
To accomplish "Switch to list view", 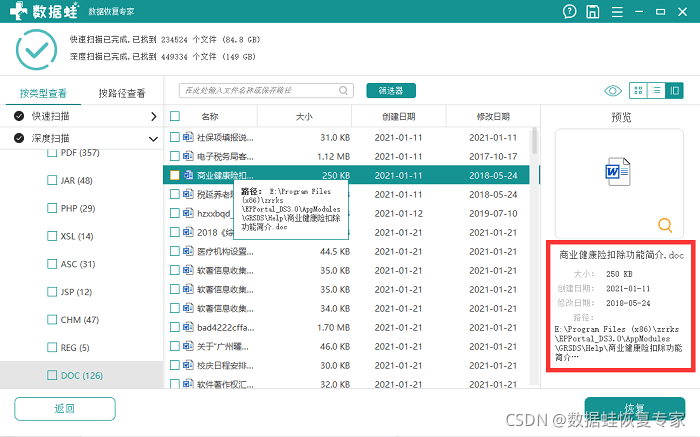I will click(x=656, y=91).
